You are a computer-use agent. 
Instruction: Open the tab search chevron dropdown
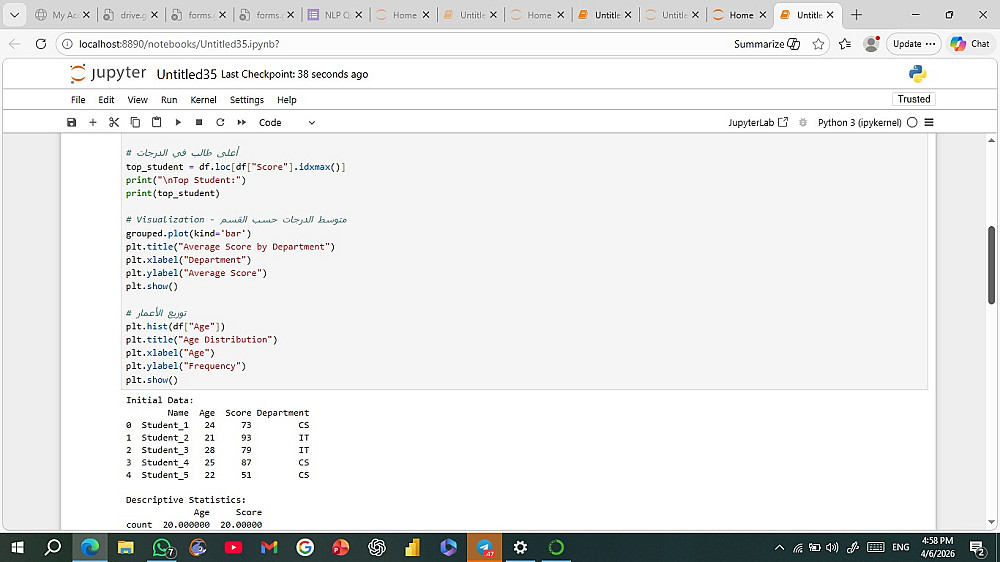tap(14, 15)
